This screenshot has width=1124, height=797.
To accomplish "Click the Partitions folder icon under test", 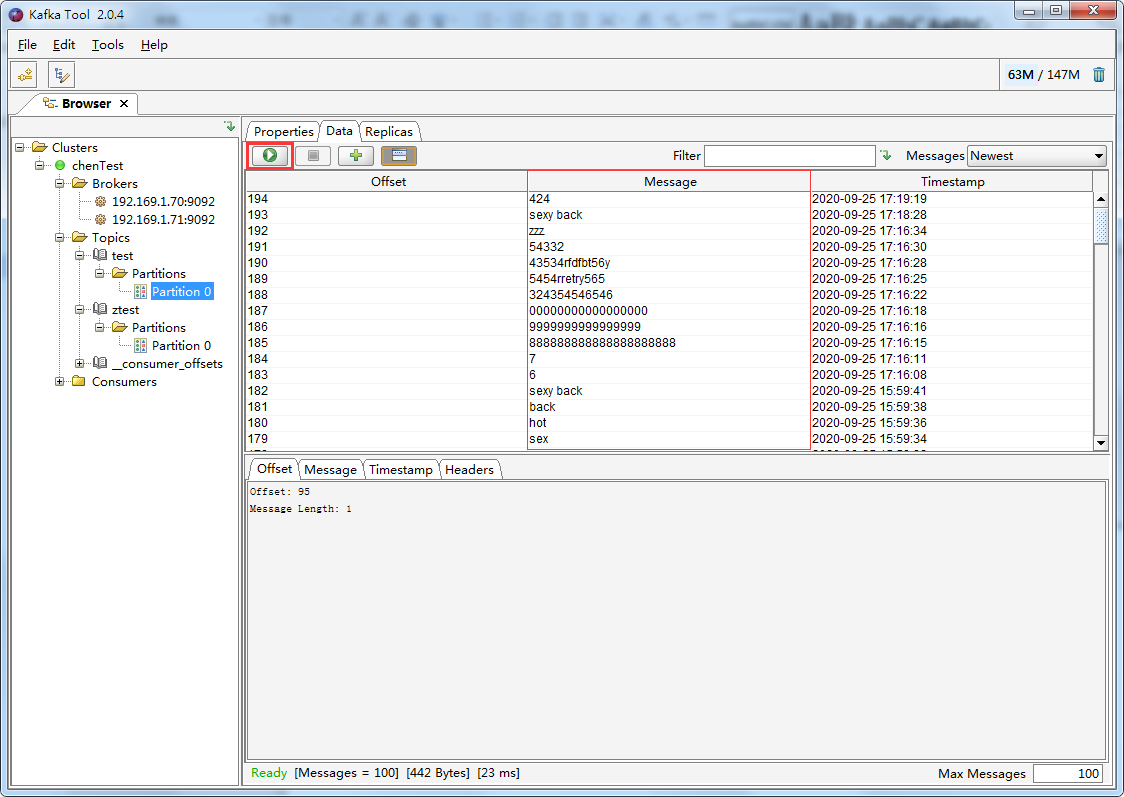I will click(119, 273).
